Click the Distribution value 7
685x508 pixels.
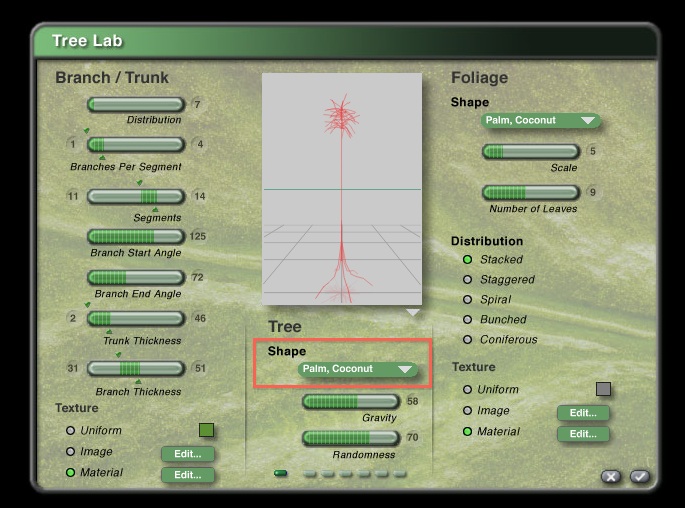pyautogui.click(x=197, y=104)
